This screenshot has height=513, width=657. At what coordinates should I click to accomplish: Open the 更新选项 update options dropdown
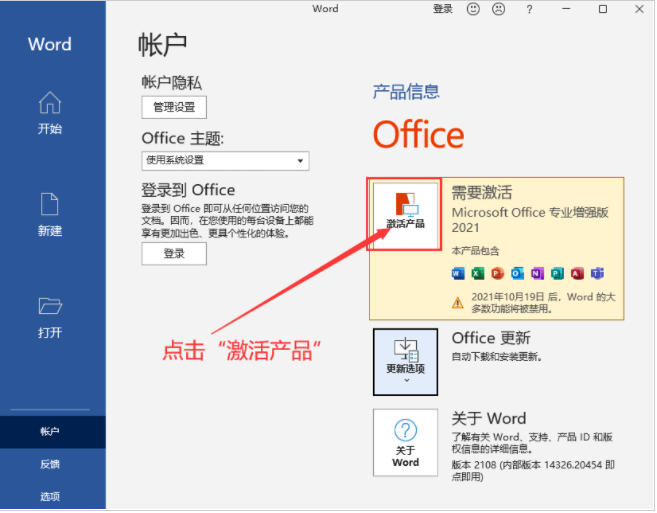coord(405,355)
